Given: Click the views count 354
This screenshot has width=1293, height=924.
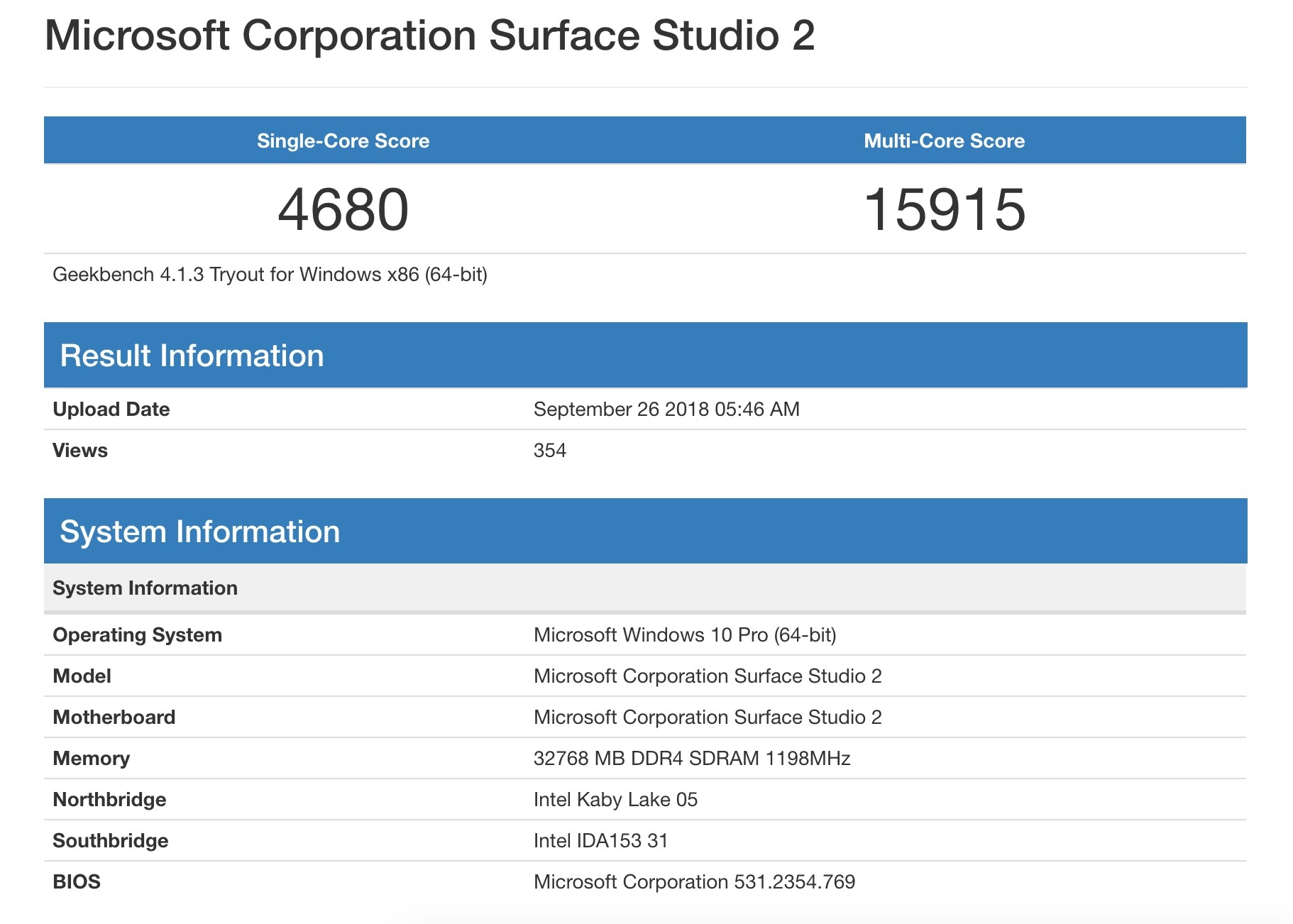Looking at the screenshot, I should (549, 451).
